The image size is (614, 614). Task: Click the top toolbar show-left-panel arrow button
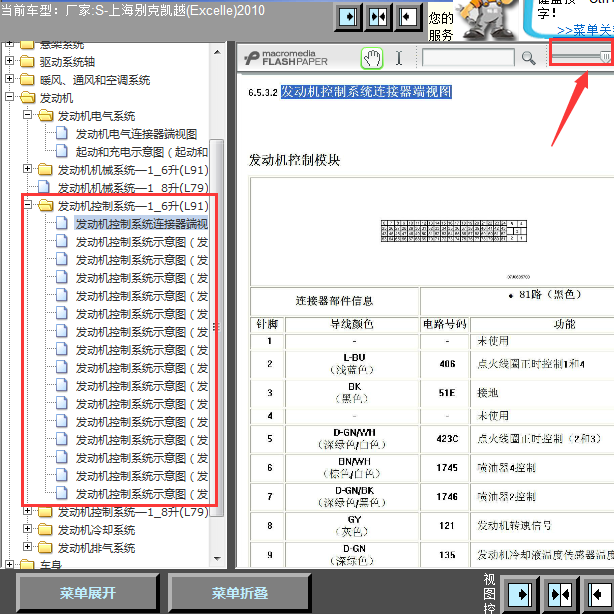(x=408, y=17)
